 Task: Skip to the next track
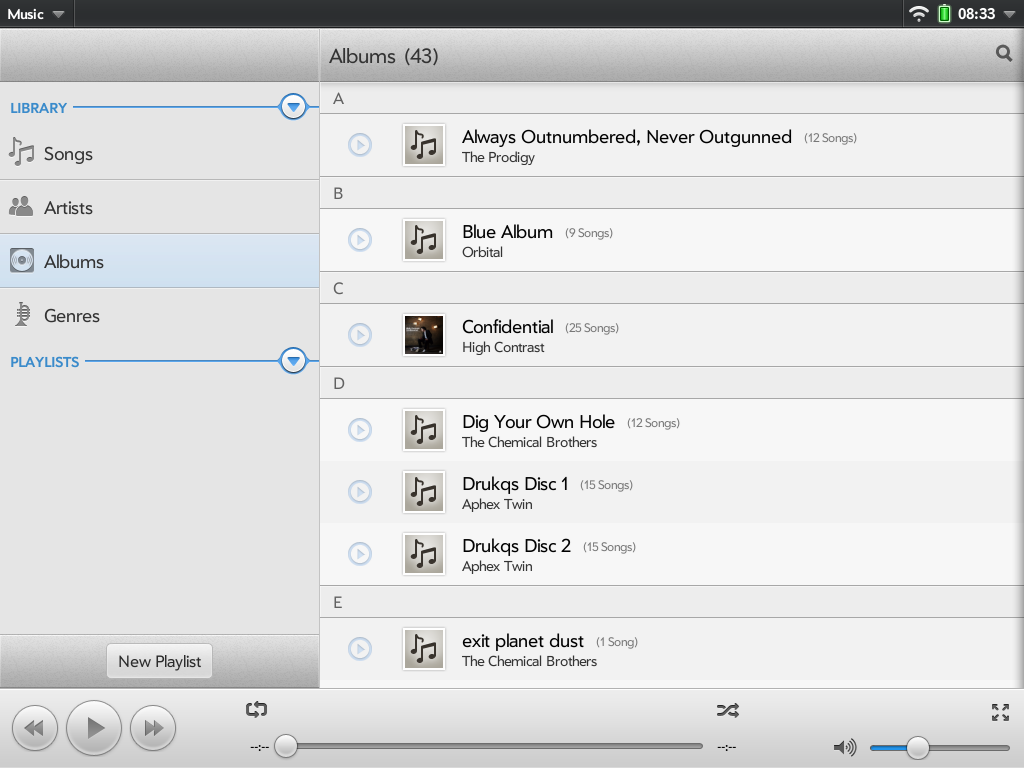tap(153, 728)
